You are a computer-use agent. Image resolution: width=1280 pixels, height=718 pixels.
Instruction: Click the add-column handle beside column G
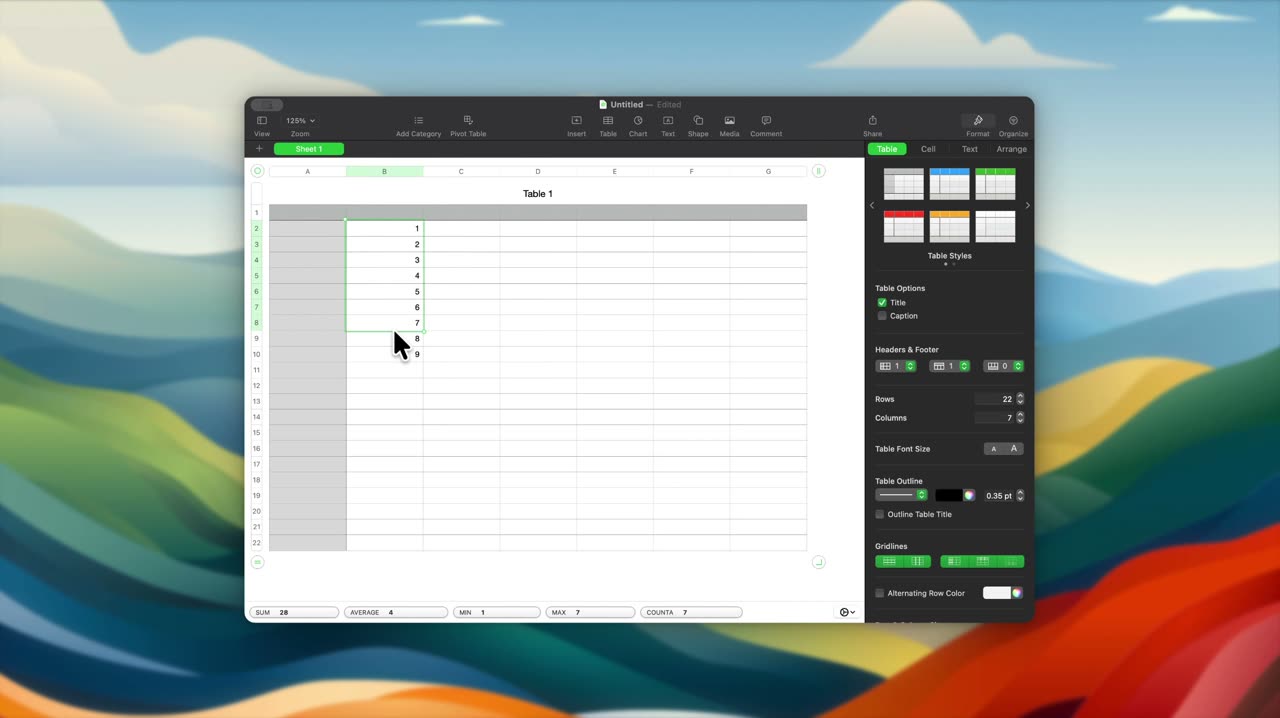818,171
